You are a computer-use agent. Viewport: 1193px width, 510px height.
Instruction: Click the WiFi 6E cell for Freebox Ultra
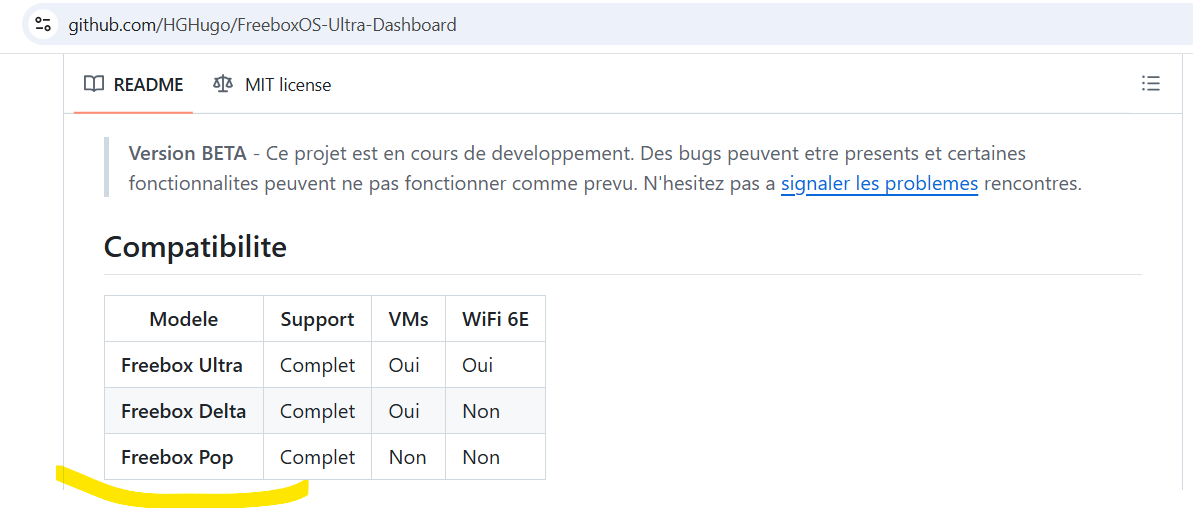click(x=478, y=365)
